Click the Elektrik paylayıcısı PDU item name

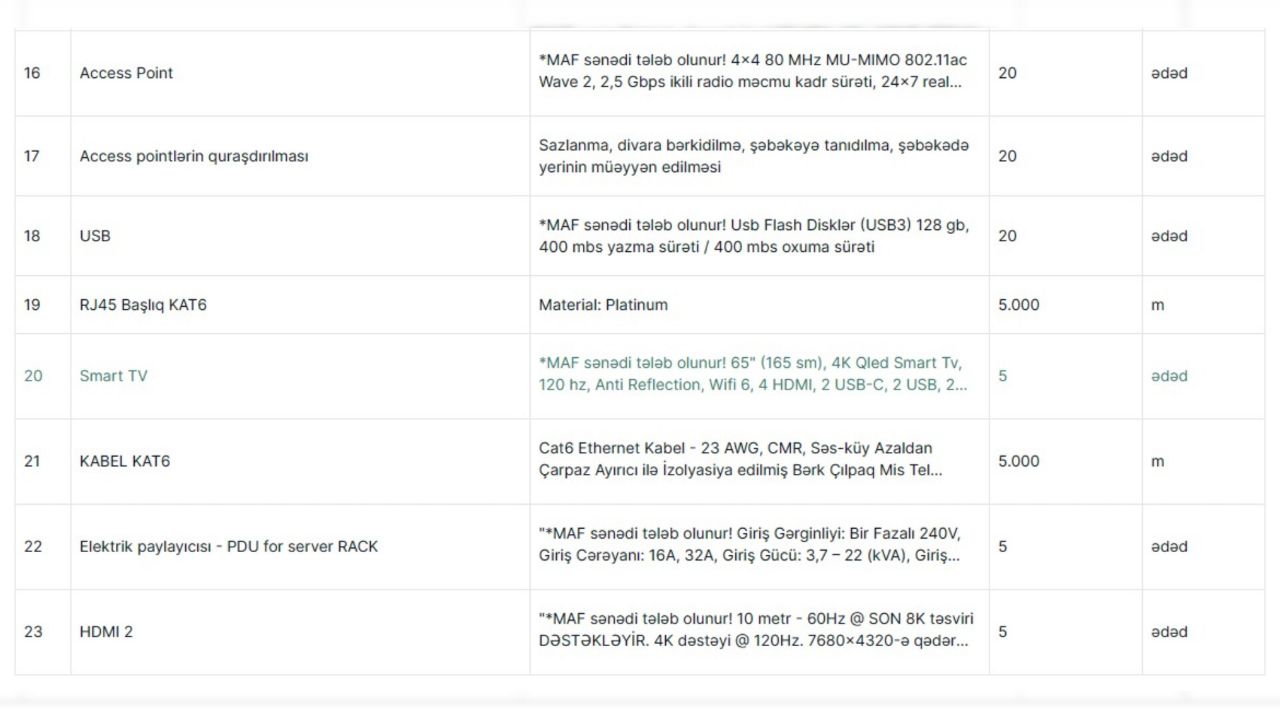(228, 547)
